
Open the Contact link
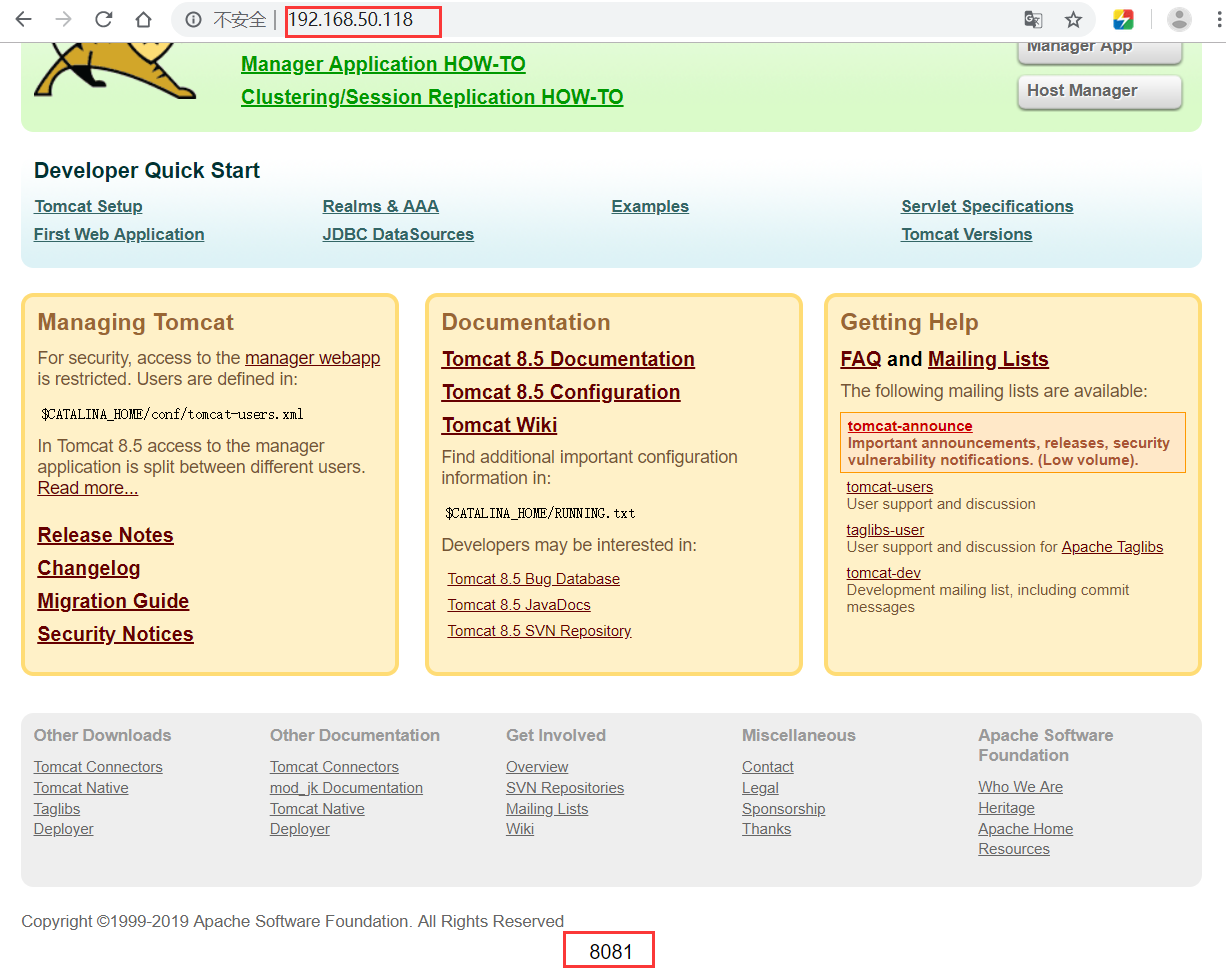pos(768,767)
